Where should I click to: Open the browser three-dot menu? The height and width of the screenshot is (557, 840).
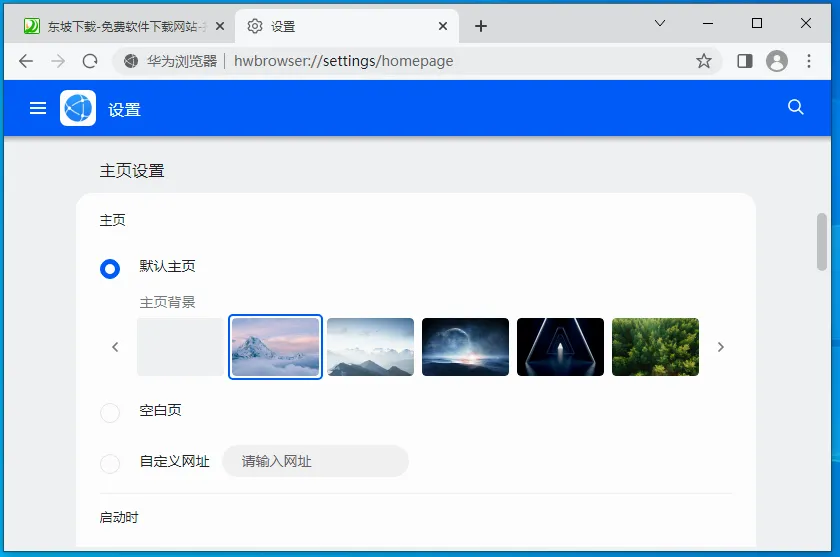[809, 61]
